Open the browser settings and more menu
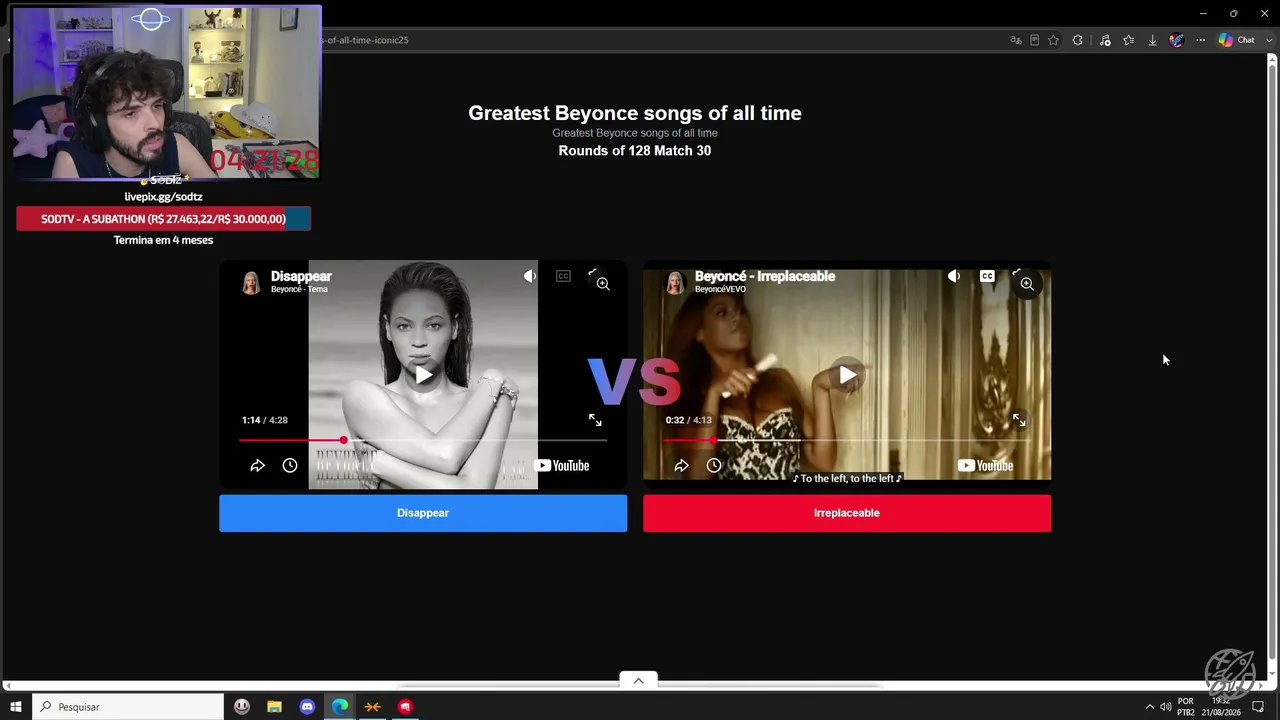This screenshot has width=1280, height=720. (1200, 40)
